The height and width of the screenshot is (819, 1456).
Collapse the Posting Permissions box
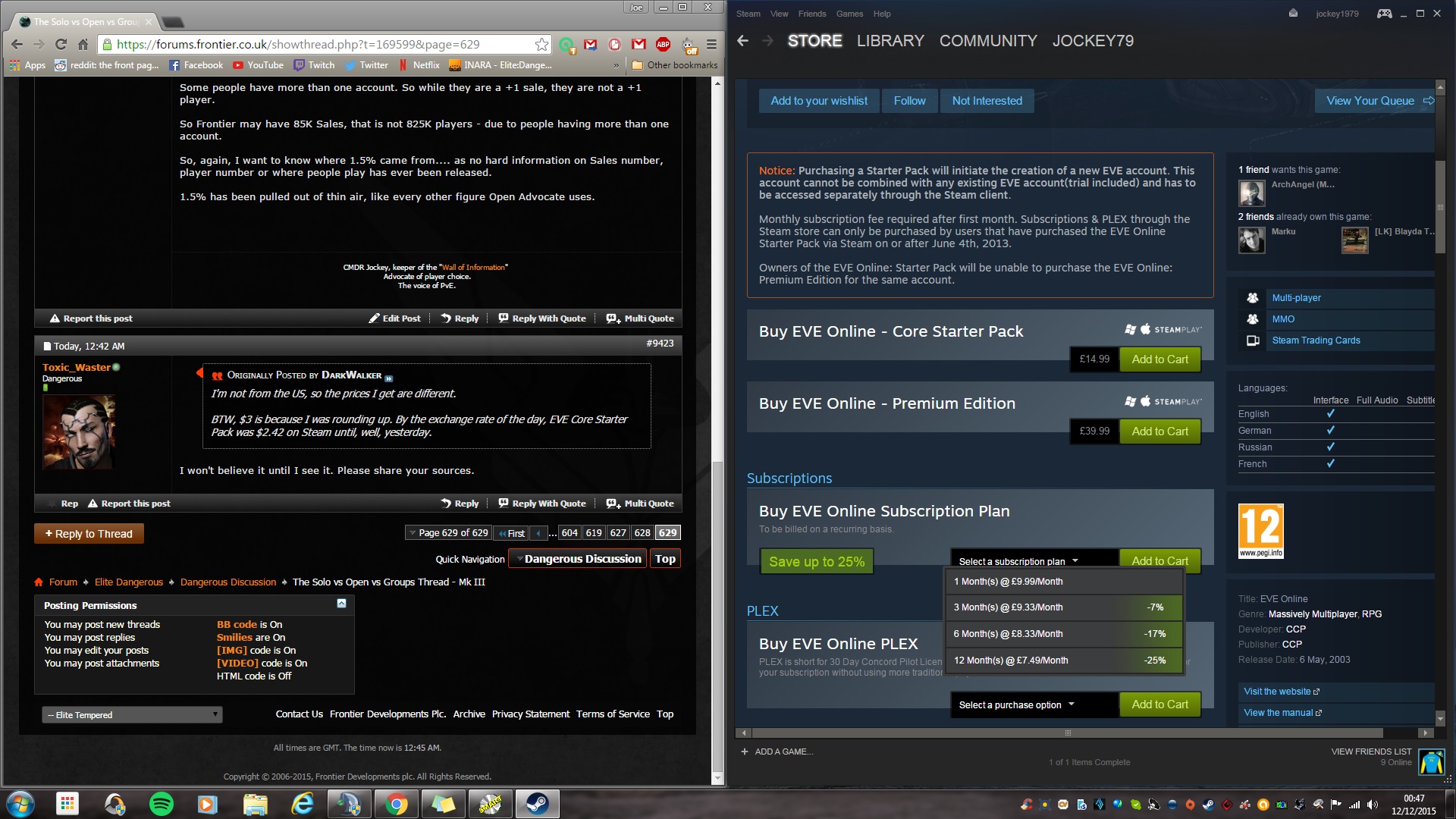click(x=341, y=604)
